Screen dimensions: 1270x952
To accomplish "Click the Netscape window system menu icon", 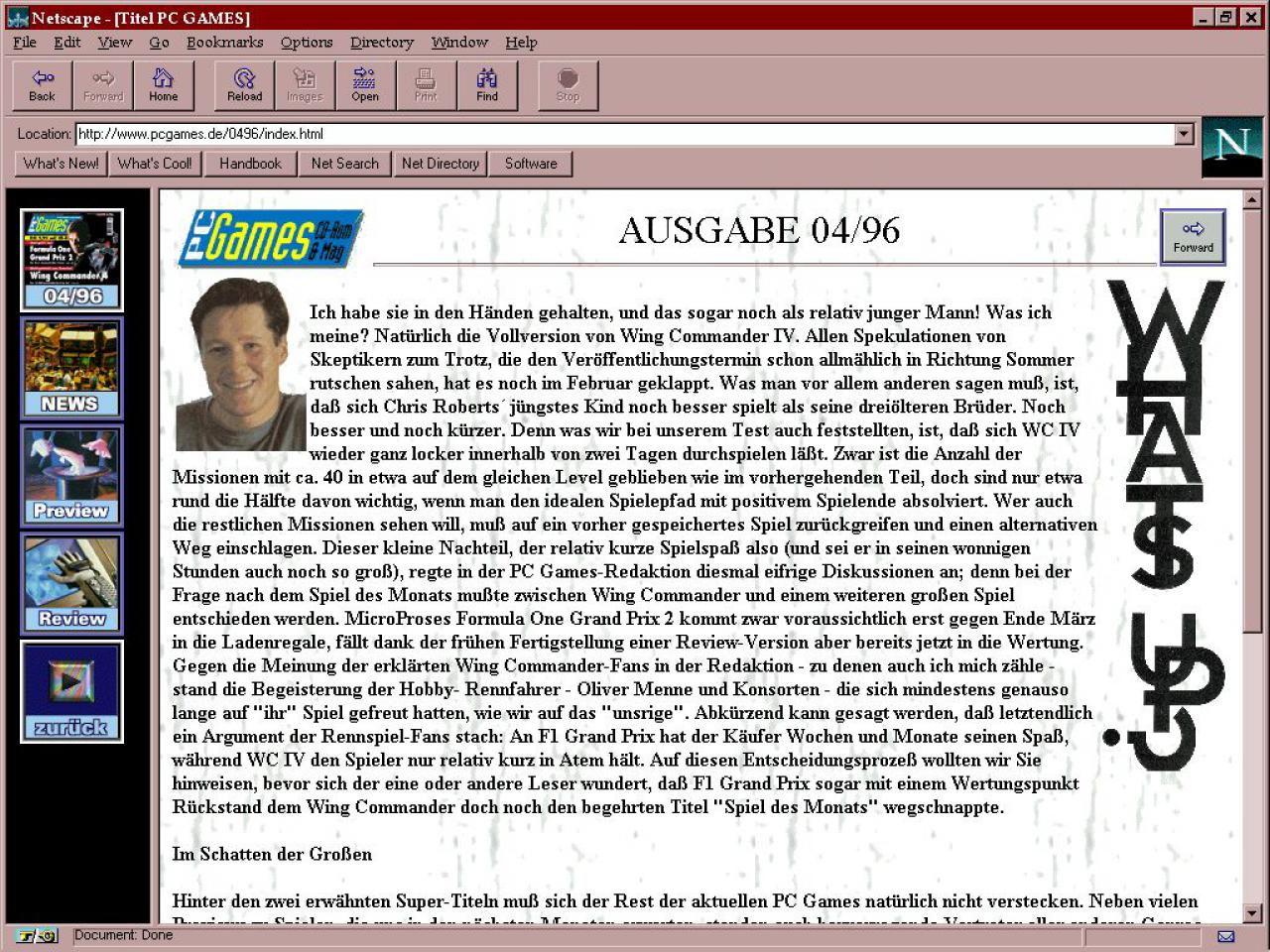I will click(17, 17).
